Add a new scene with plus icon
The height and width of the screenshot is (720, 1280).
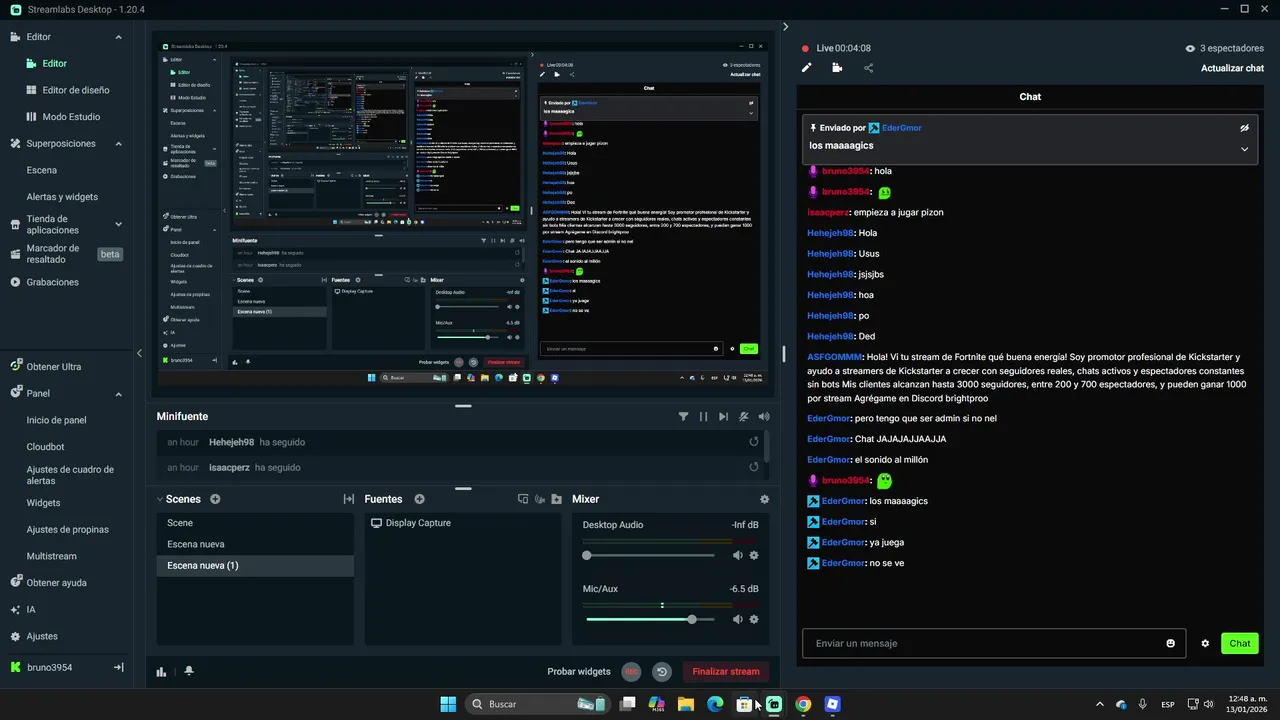coord(215,499)
